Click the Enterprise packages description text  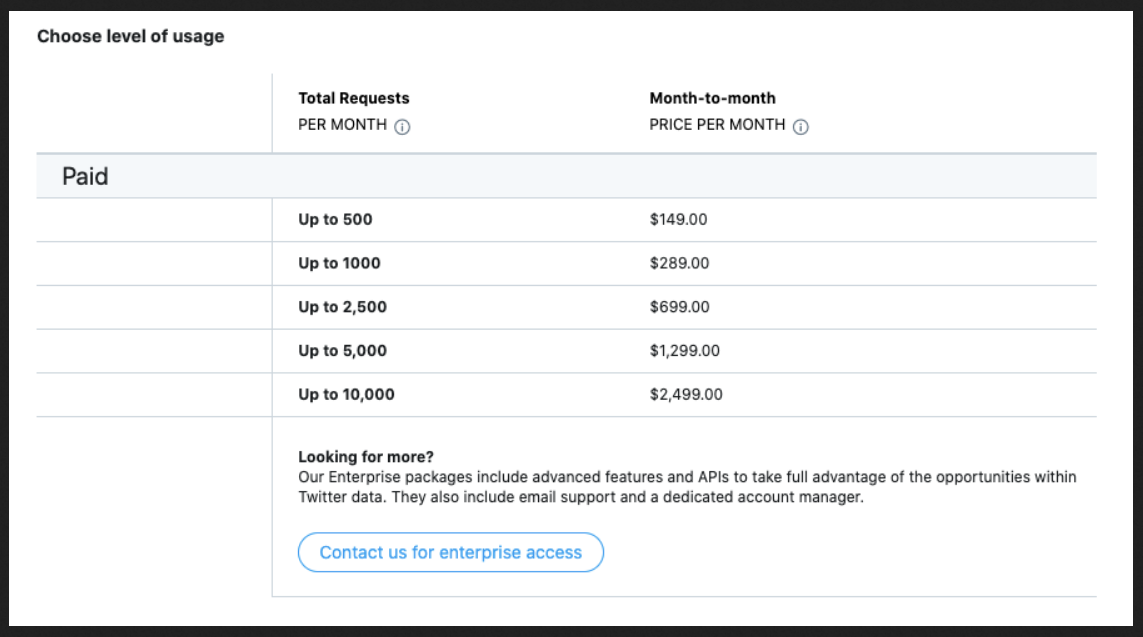[x=687, y=487]
